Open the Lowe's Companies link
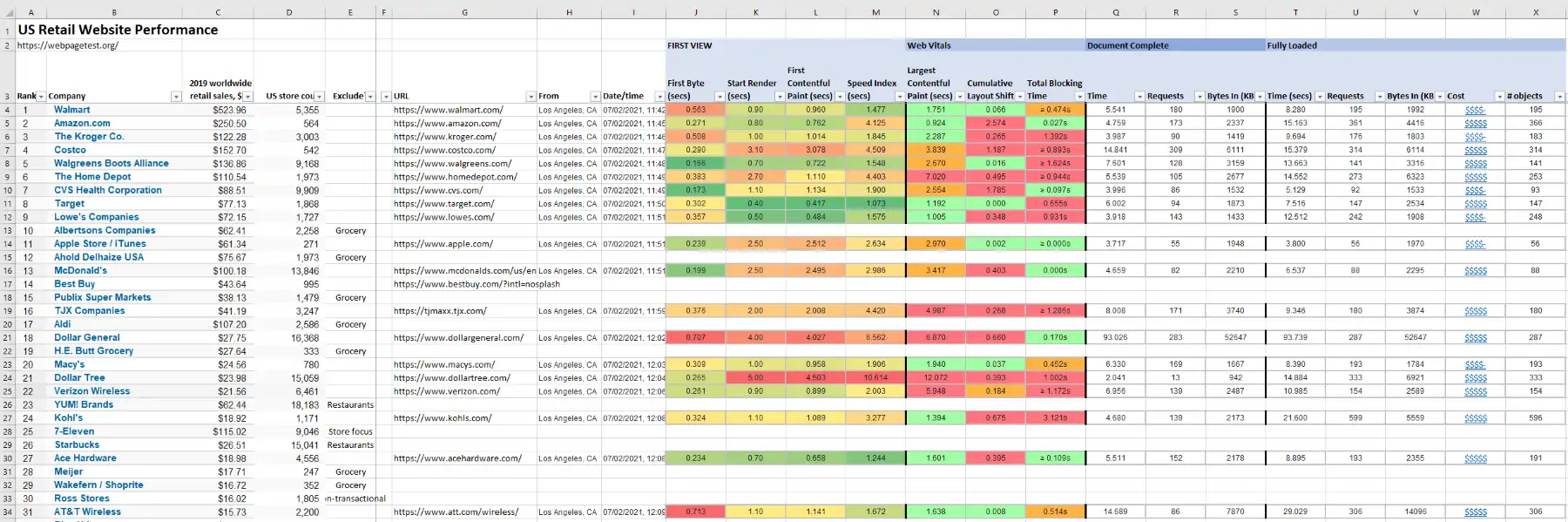 97,217
